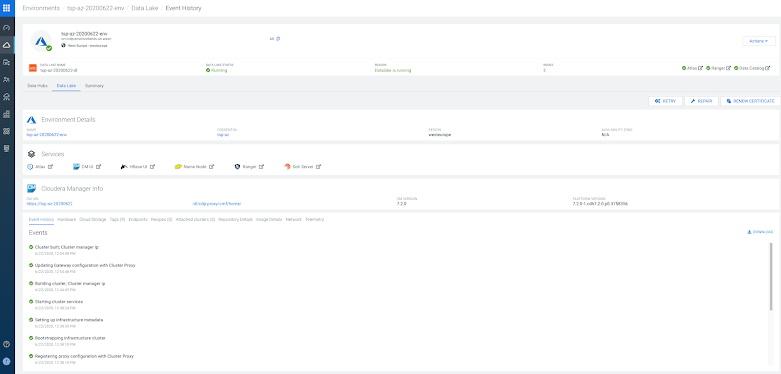Switch to the Data Hubs tab
781x374 pixels.
[37, 86]
